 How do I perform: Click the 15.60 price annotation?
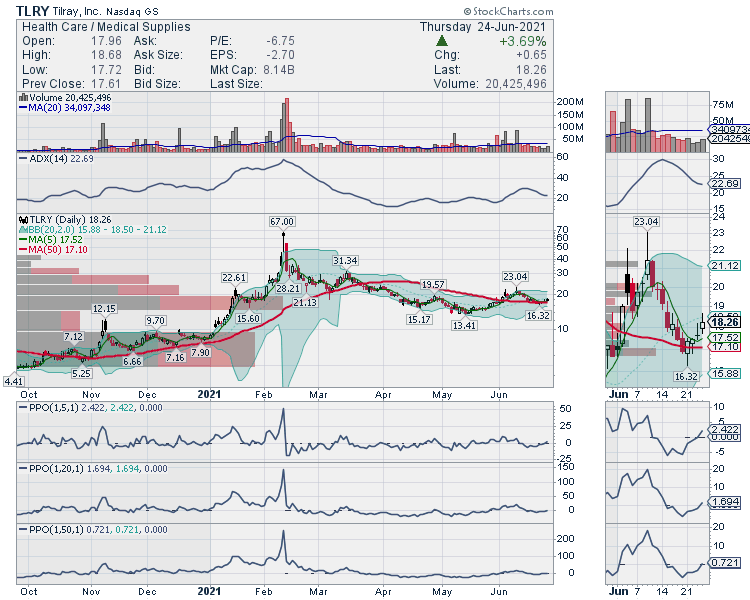248,319
